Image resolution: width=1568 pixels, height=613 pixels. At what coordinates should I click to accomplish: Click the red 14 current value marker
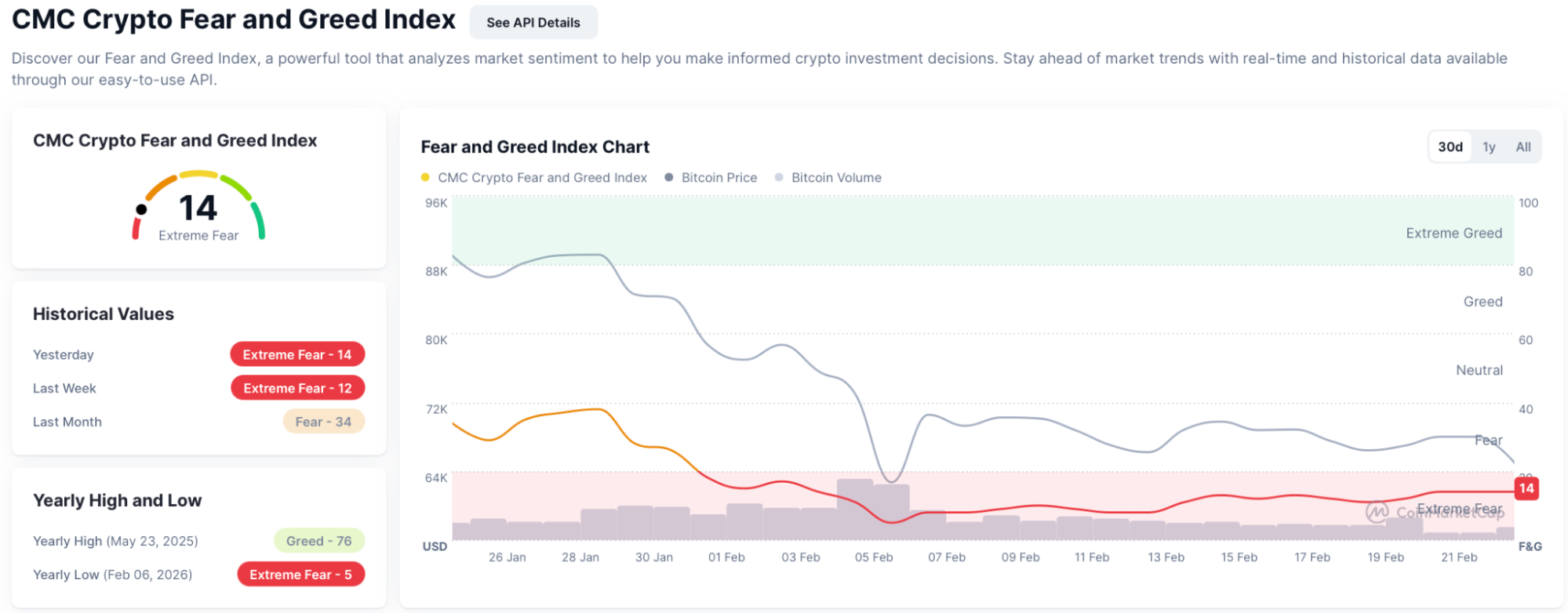point(1526,488)
